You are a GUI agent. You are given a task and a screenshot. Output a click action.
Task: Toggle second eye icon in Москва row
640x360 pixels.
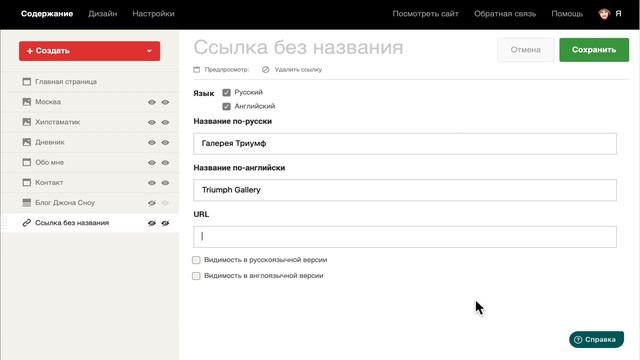165,102
